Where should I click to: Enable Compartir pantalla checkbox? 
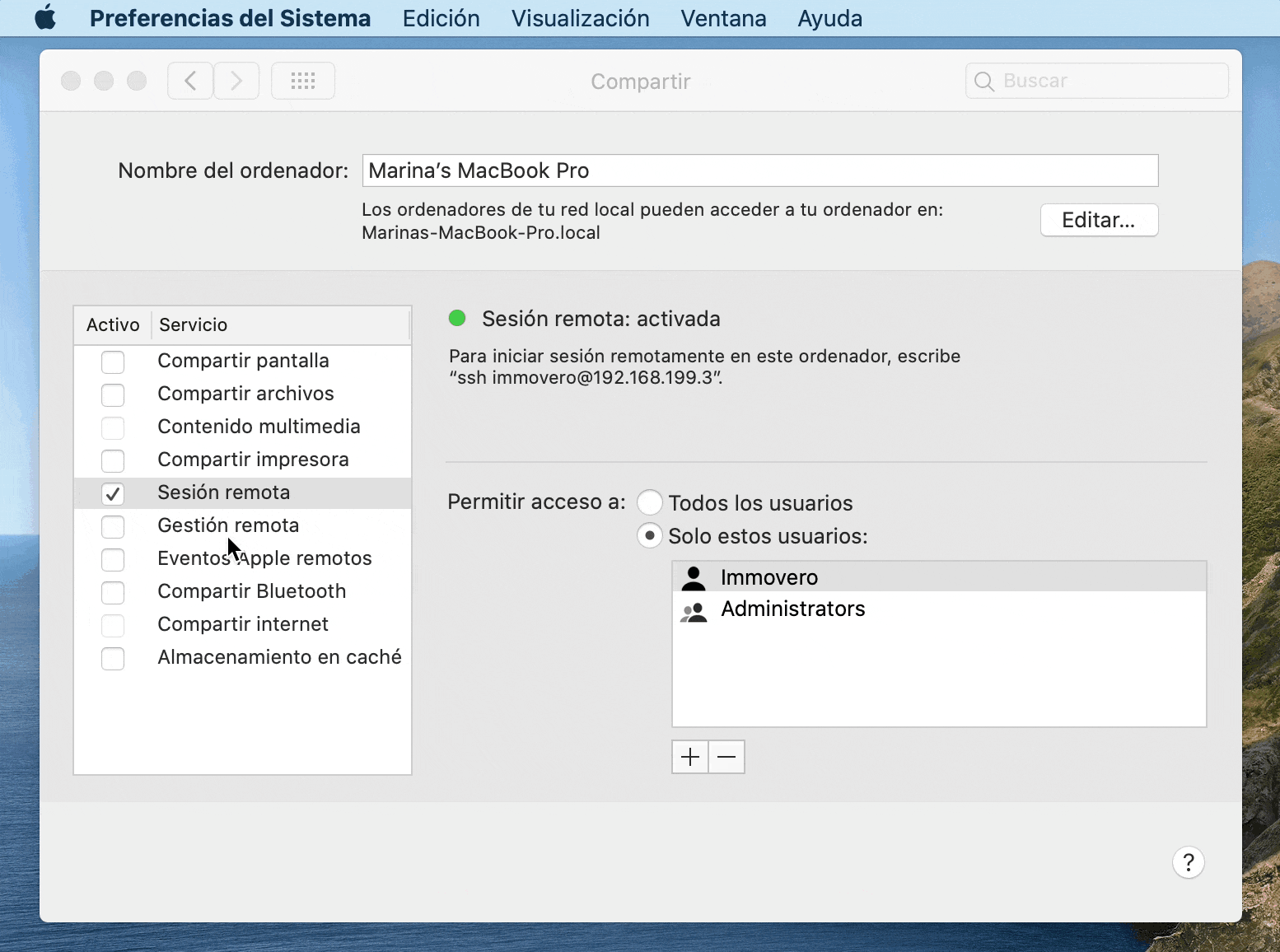(x=113, y=362)
